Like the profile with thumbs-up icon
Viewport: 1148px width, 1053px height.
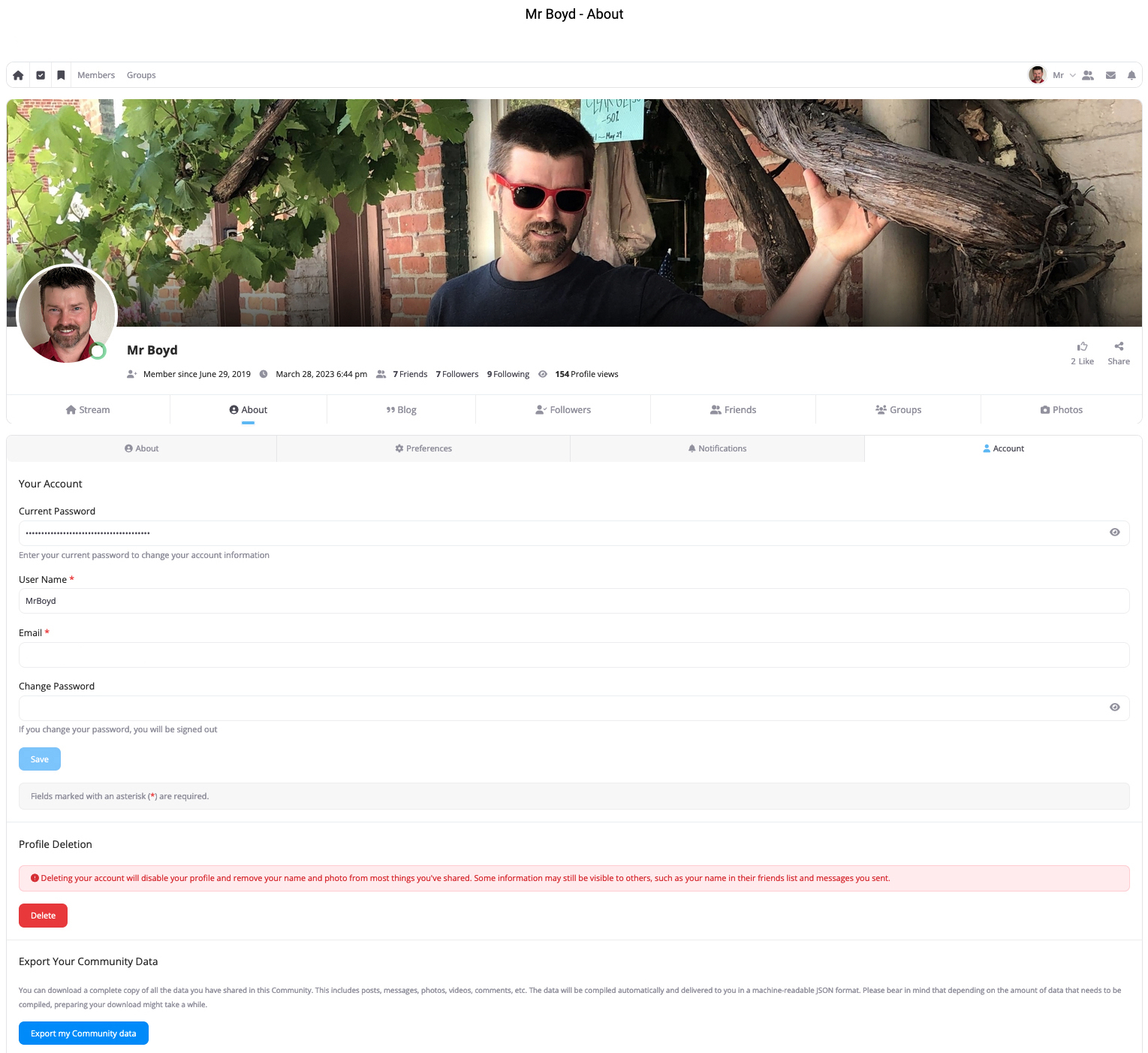tap(1082, 347)
